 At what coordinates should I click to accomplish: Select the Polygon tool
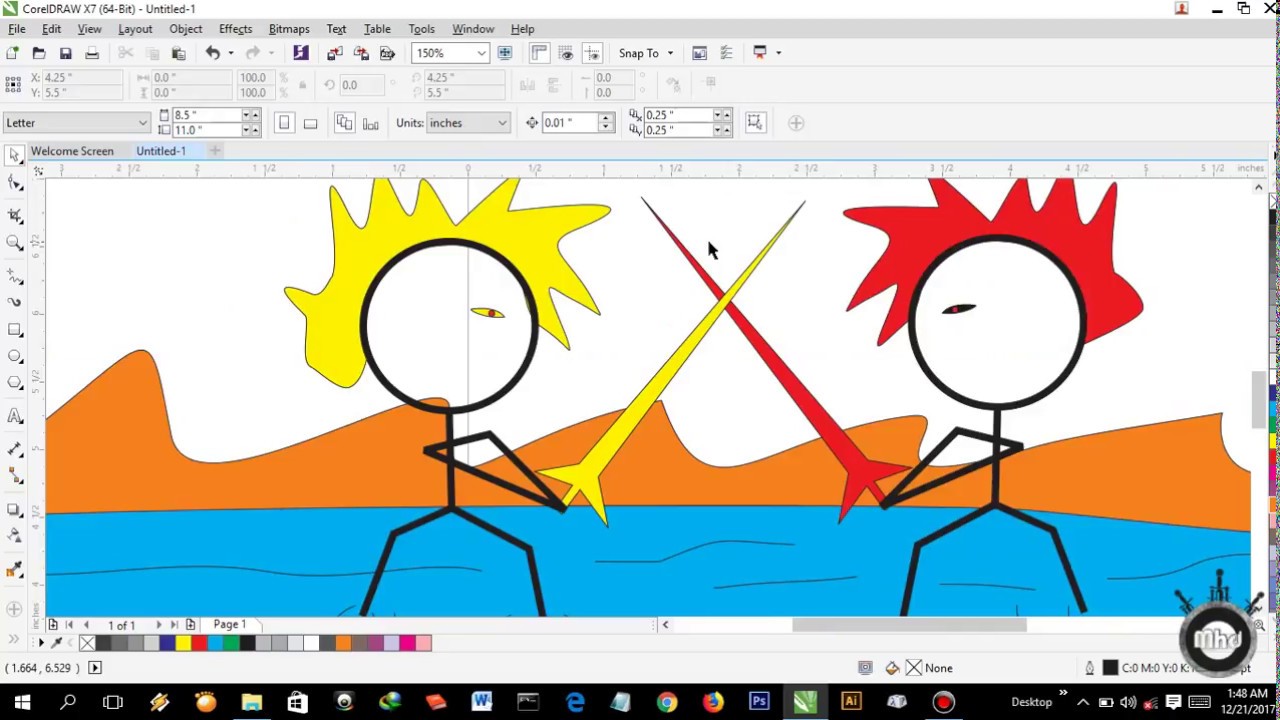[x=14, y=383]
